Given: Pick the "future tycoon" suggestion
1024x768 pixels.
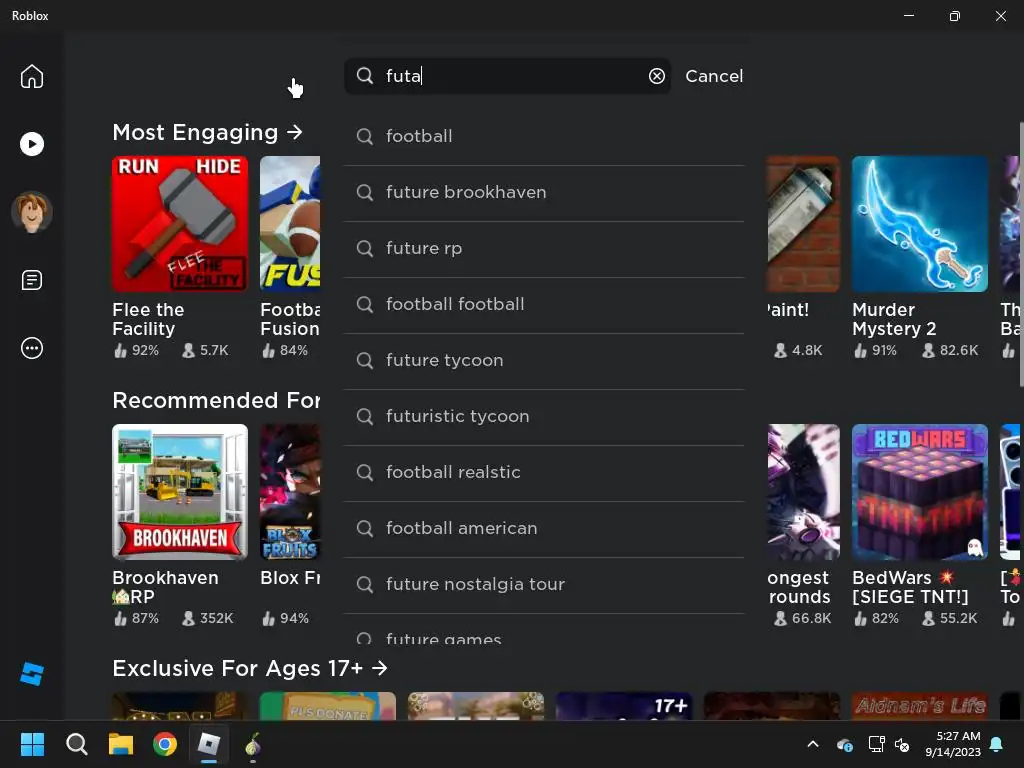Looking at the screenshot, I should pyautogui.click(x=543, y=361).
